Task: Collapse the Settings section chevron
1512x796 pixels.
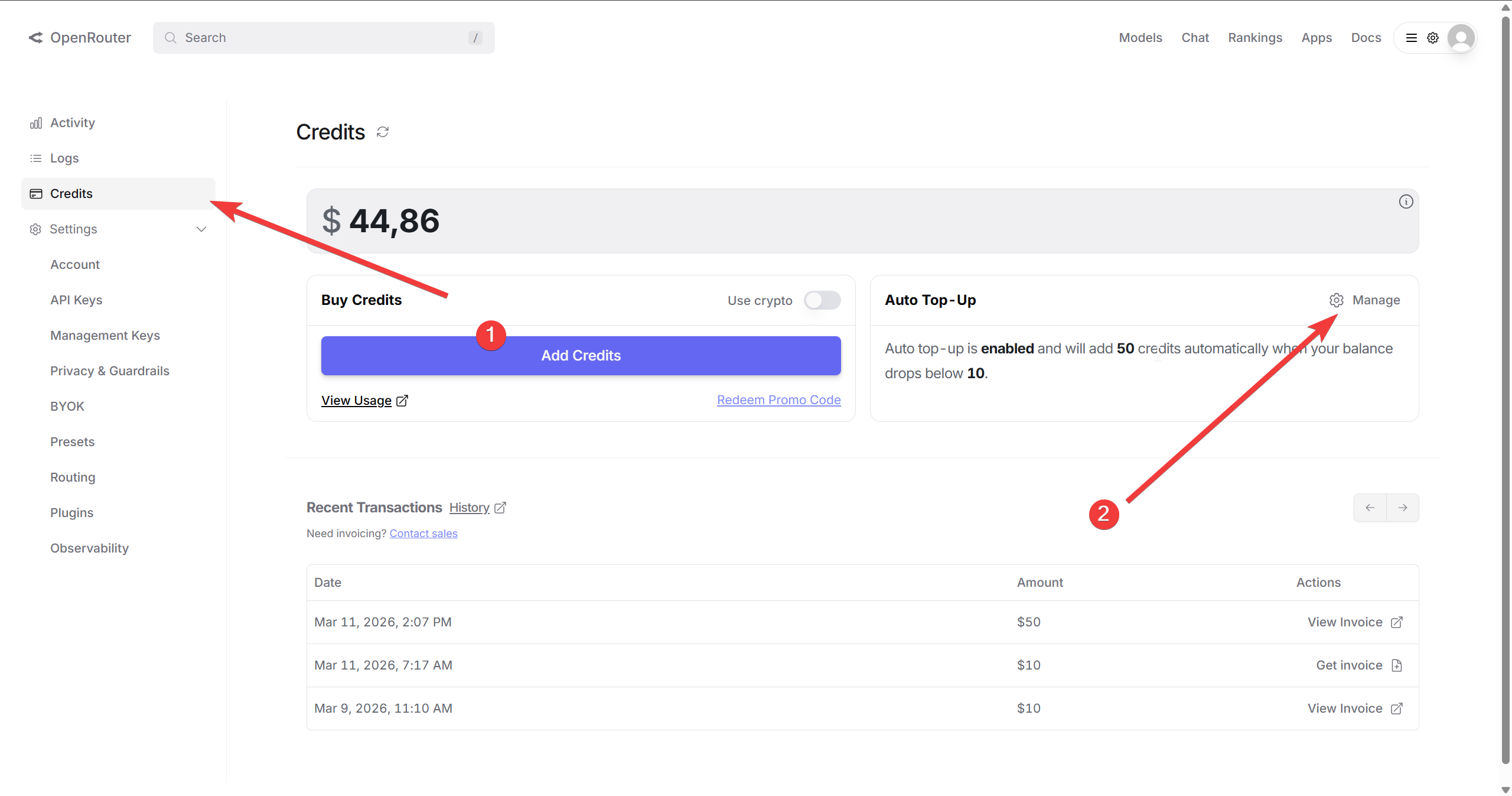Action: 201,229
